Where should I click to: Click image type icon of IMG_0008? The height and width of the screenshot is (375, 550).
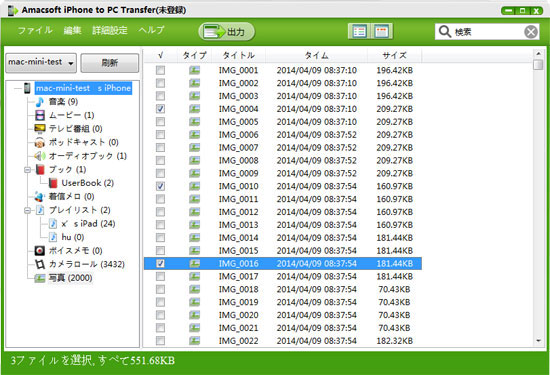(x=194, y=160)
